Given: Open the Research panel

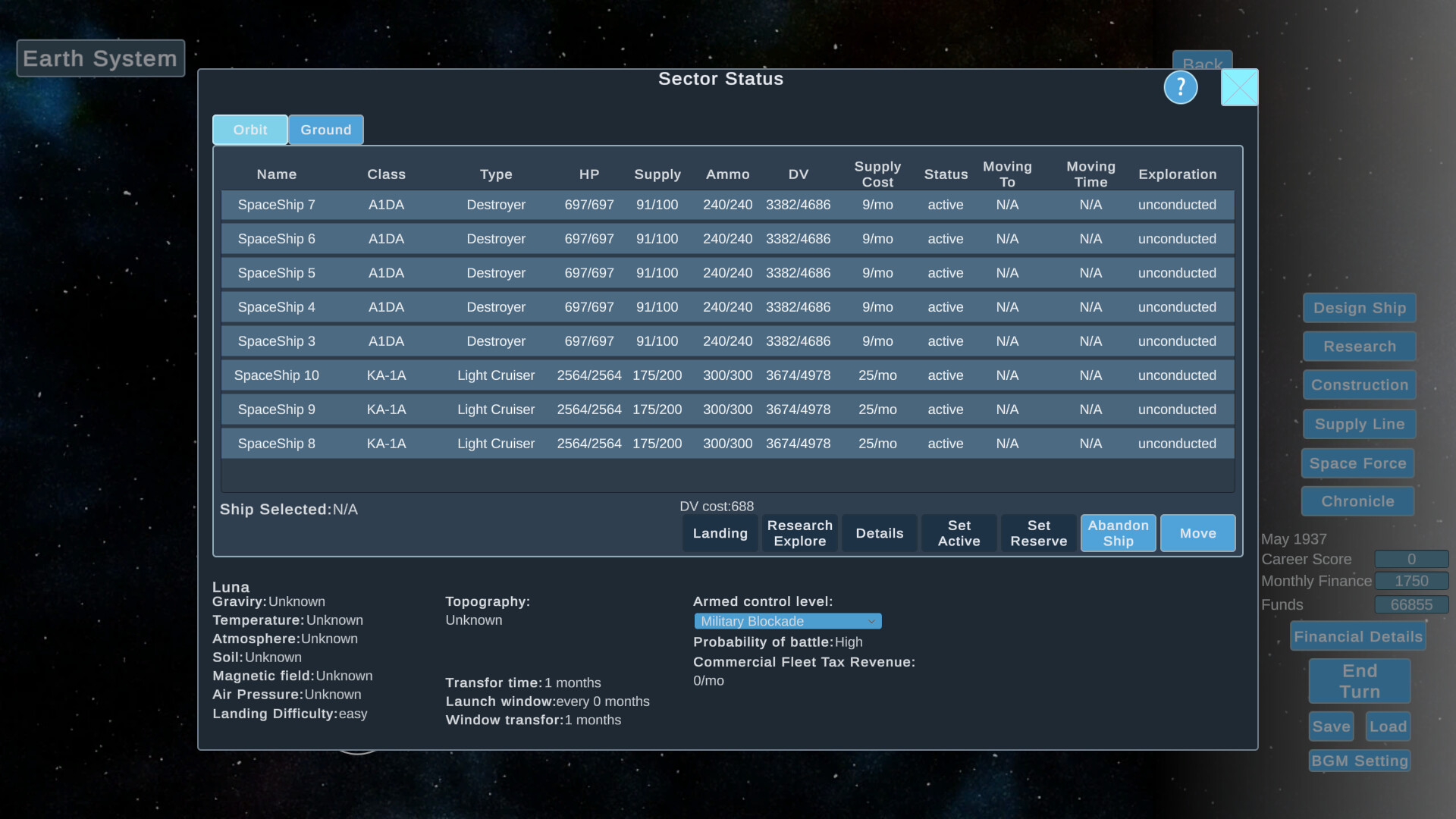Looking at the screenshot, I should (1359, 347).
